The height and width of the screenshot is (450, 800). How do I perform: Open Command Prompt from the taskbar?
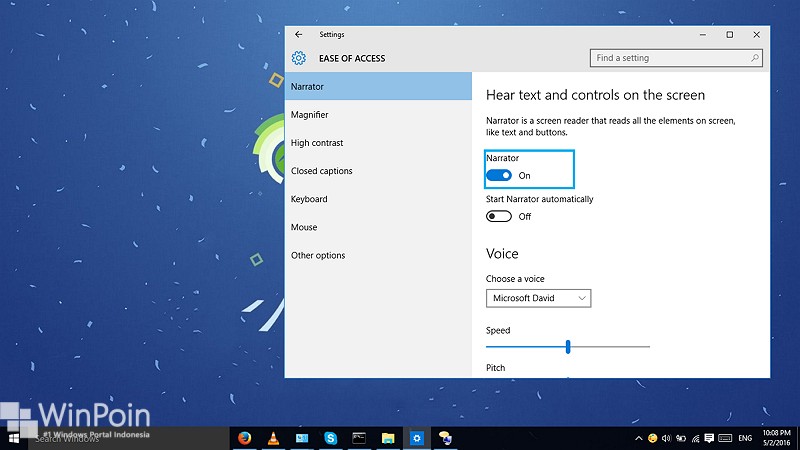(x=359, y=438)
